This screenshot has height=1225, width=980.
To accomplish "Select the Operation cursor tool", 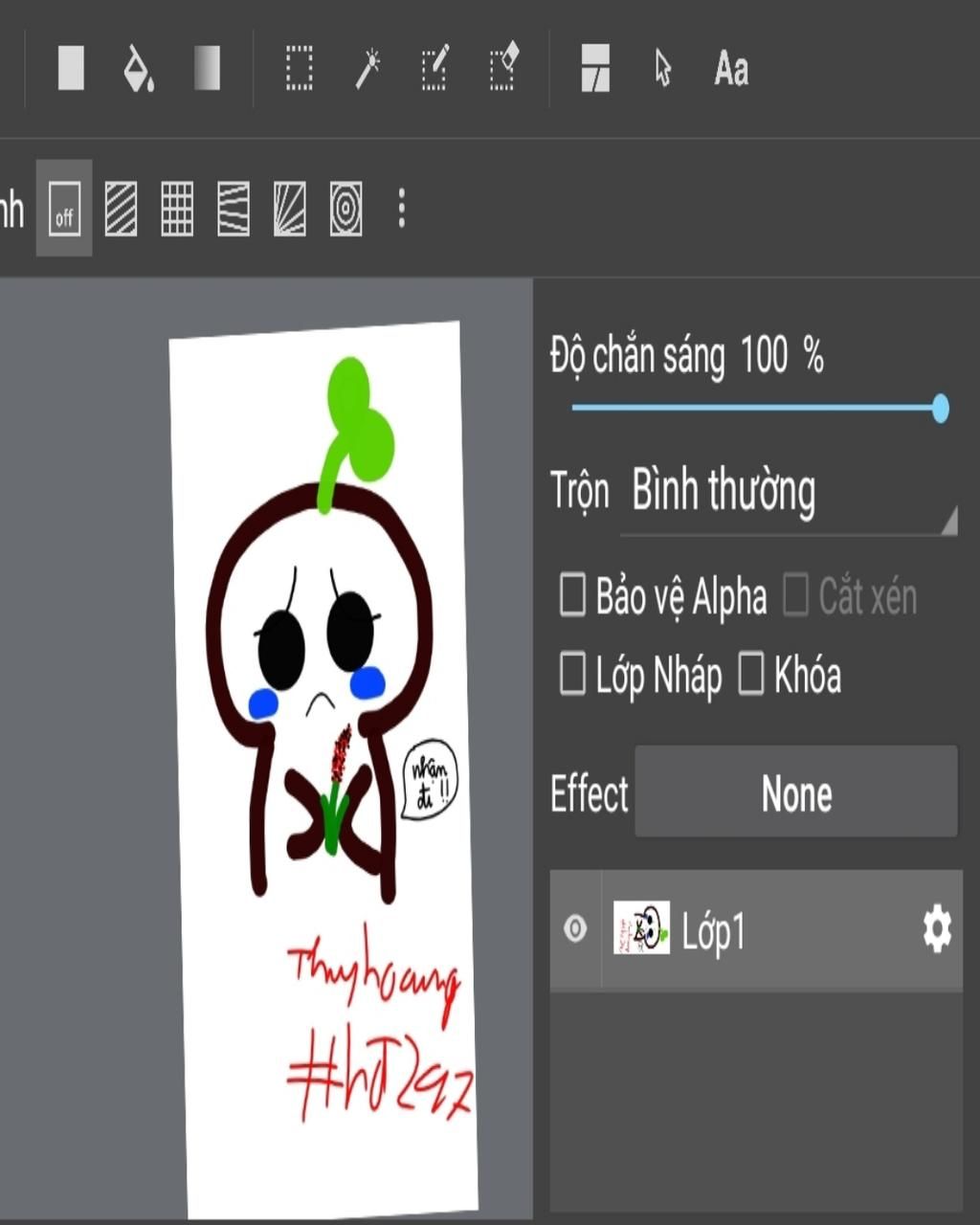I will (662, 69).
